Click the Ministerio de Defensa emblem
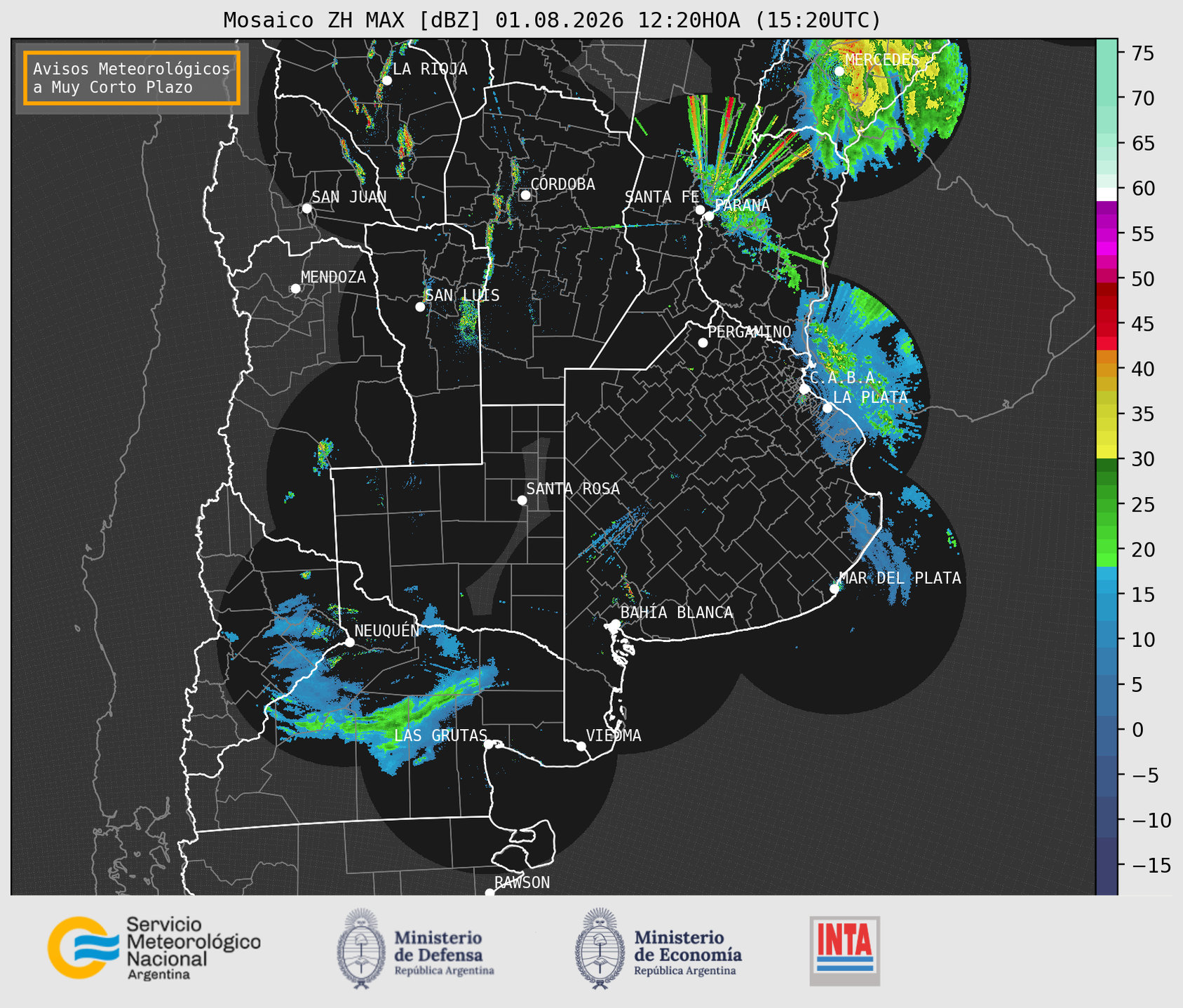Viewport: 1183px width, 1008px height. click(x=360, y=948)
